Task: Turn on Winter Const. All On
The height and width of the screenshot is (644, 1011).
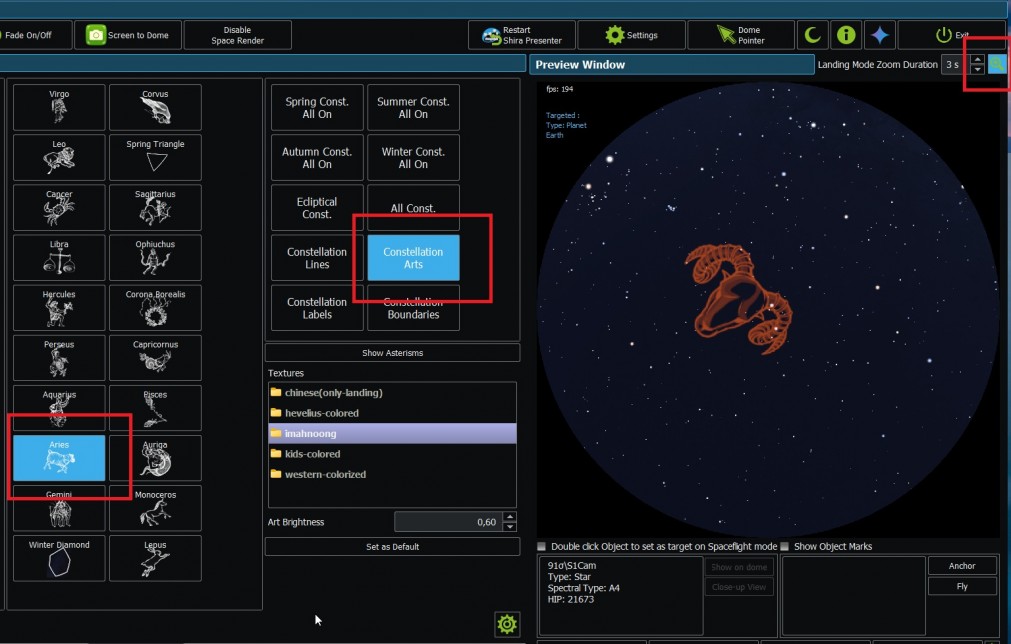Action: tap(413, 158)
